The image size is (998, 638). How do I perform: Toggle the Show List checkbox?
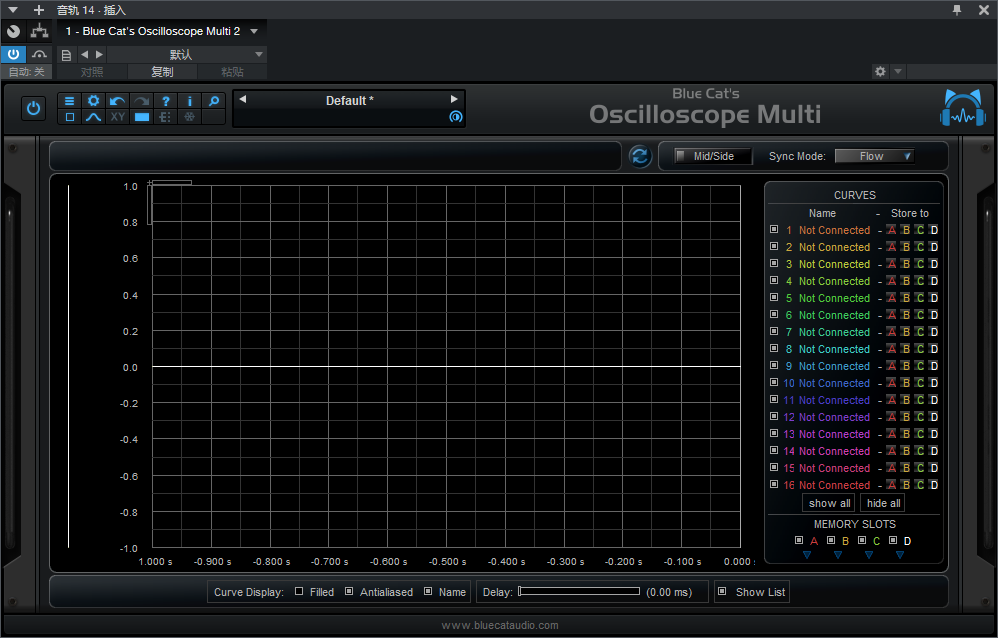(722, 592)
